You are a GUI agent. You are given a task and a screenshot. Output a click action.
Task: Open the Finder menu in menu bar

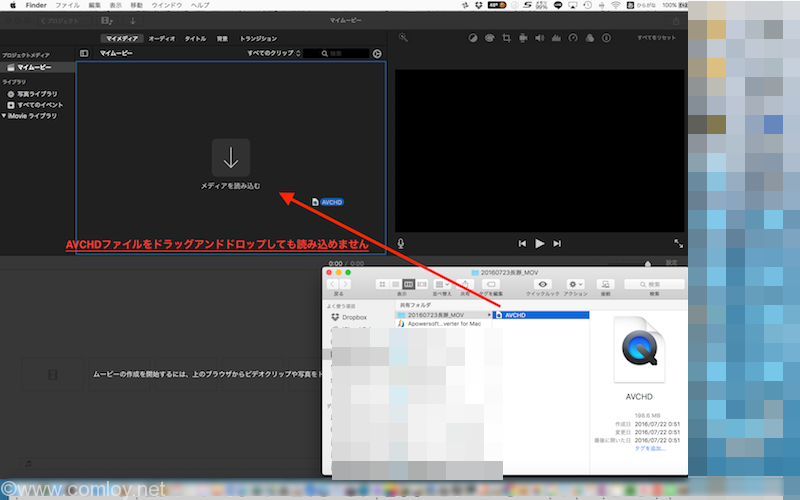tap(36, 5)
